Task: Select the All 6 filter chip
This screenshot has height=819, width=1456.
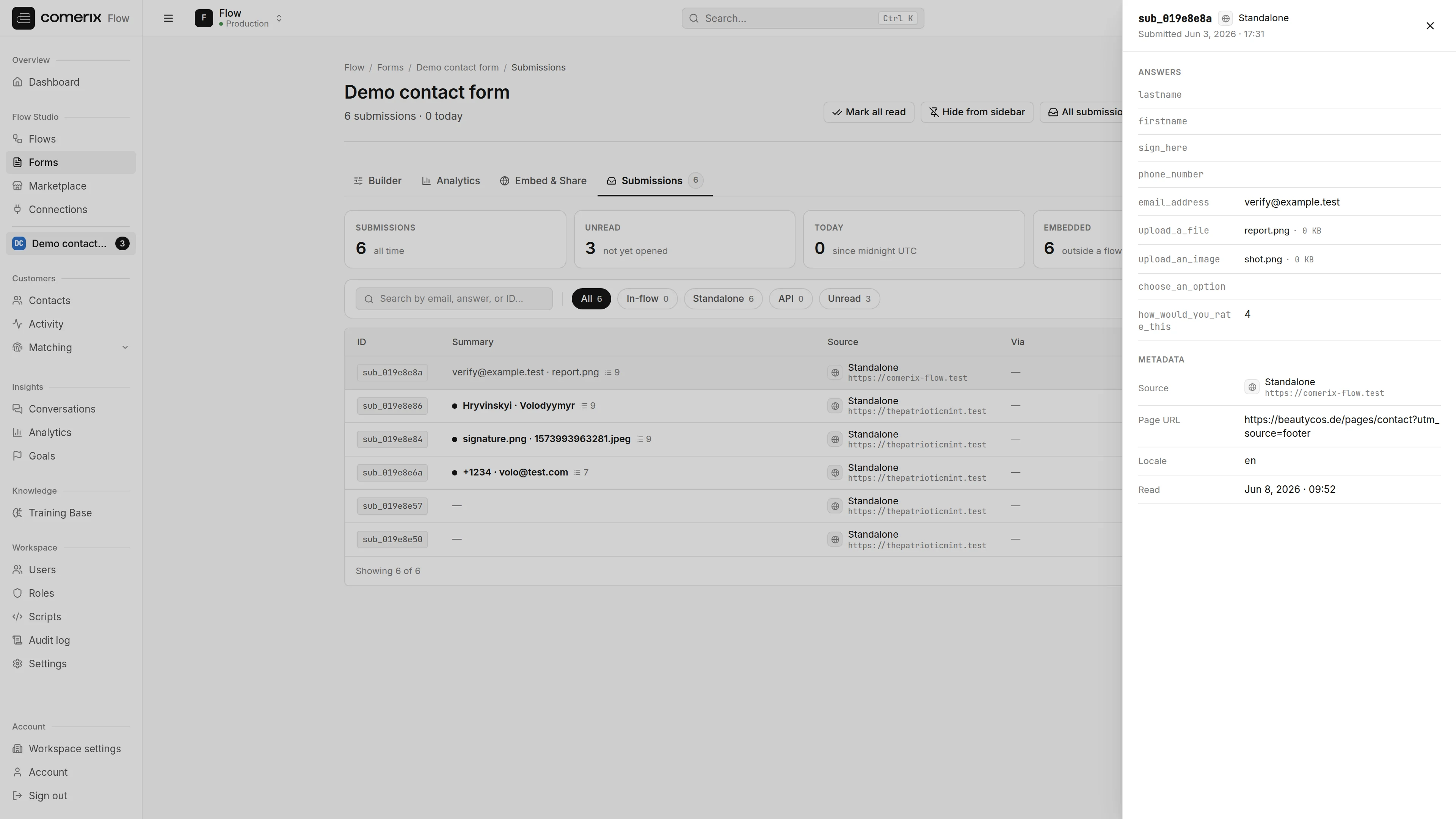Action: (x=591, y=298)
